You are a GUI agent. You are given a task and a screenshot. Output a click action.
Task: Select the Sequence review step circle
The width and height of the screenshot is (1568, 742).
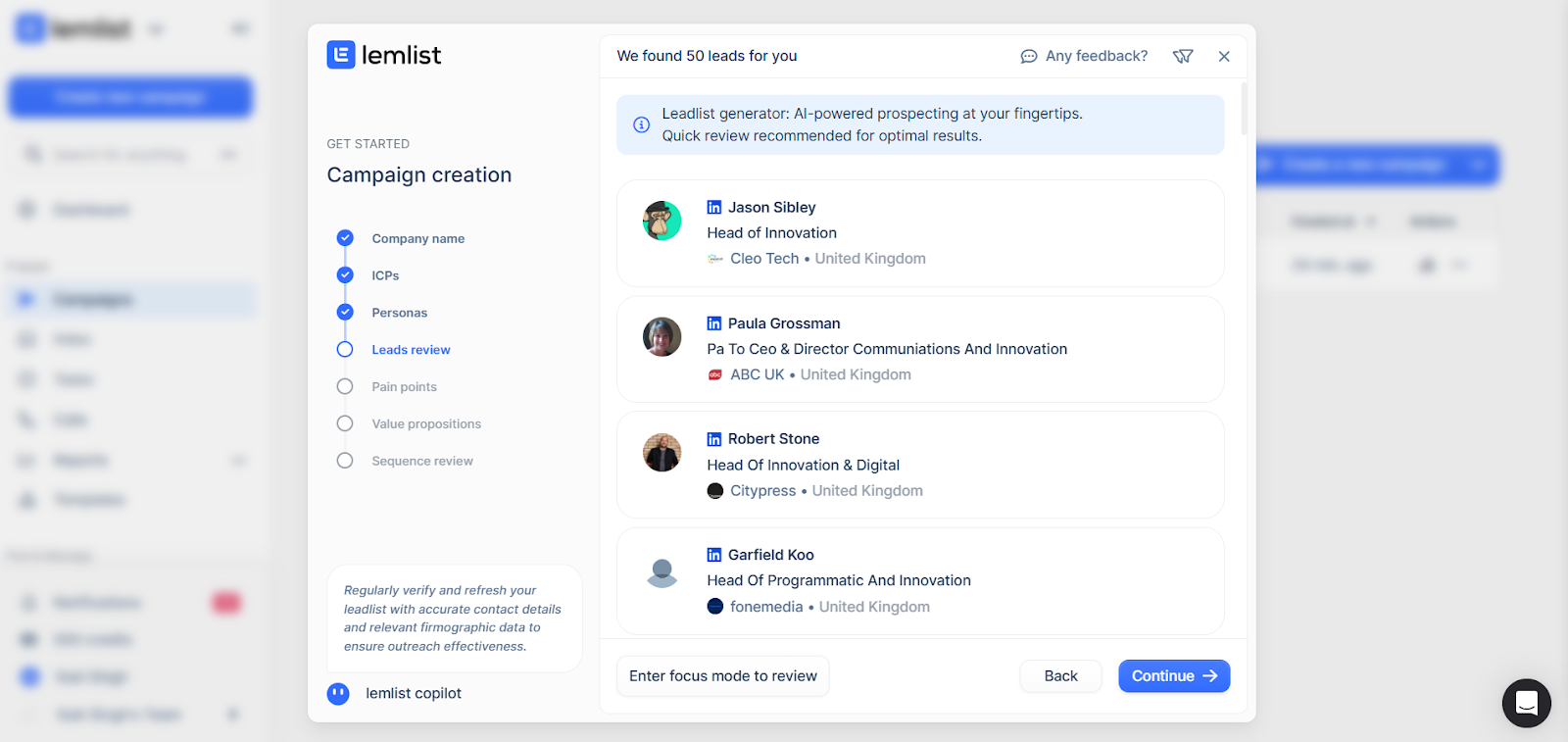[345, 461]
